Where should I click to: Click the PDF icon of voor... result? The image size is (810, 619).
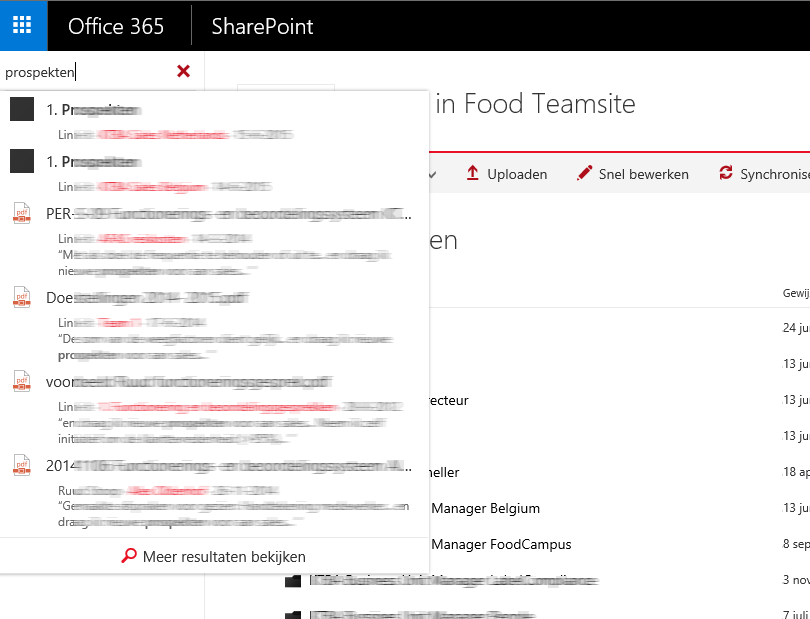point(22,381)
